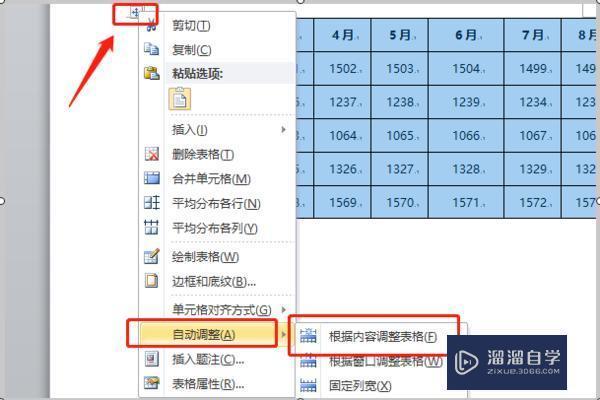Click the Distribute Rows Evenly icon
Image resolution: width=600 pixels, height=400 pixels.
coord(152,203)
